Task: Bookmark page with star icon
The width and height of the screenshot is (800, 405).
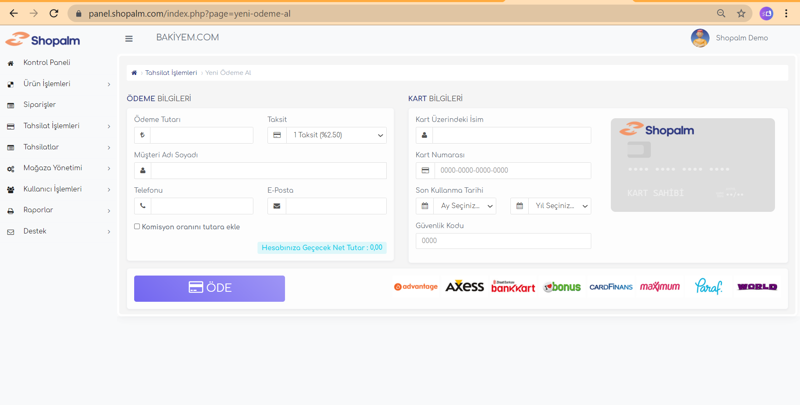Action: pos(741,14)
